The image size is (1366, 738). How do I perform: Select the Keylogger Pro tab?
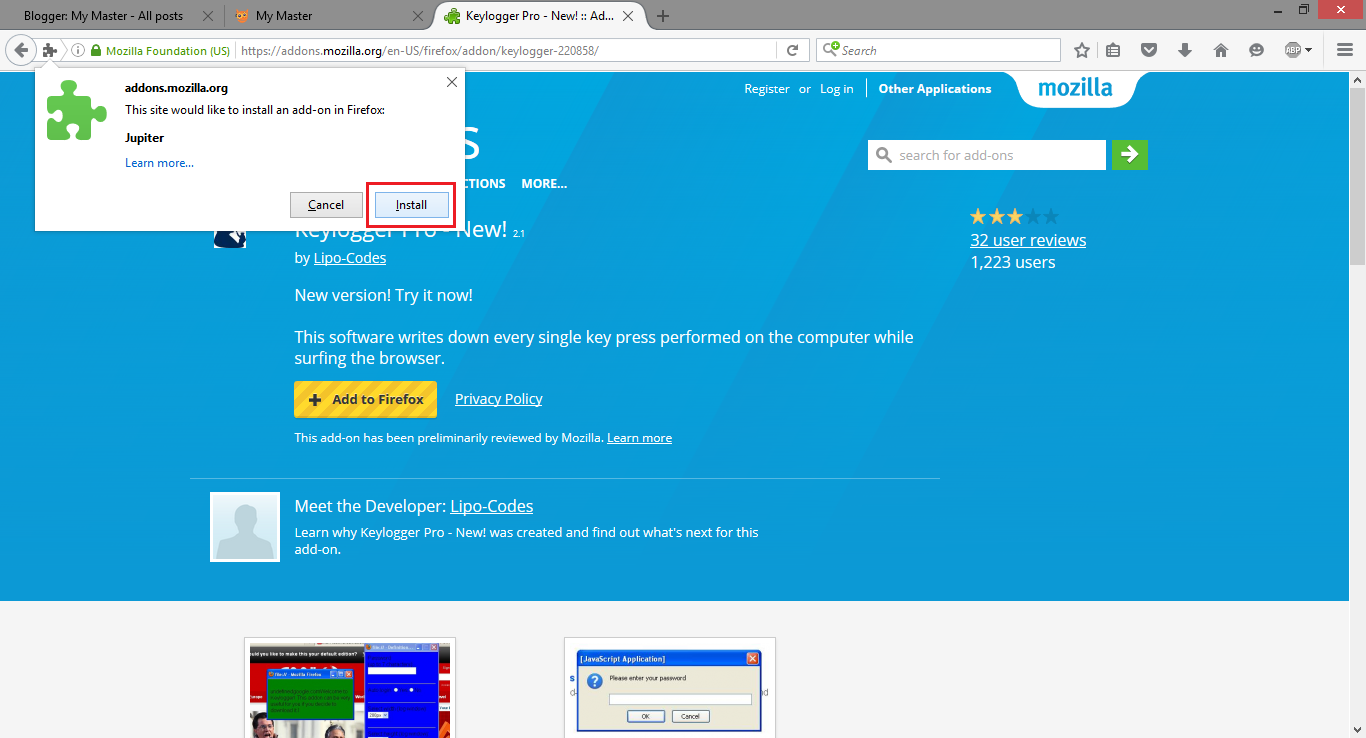(x=540, y=16)
